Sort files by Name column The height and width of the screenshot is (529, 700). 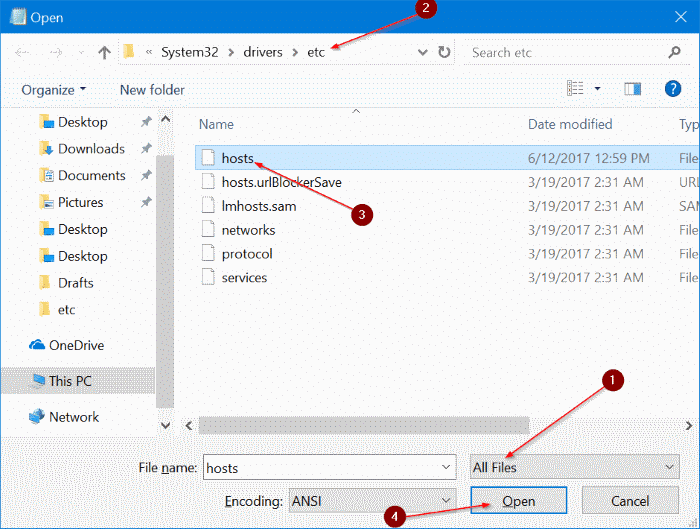pyautogui.click(x=216, y=124)
